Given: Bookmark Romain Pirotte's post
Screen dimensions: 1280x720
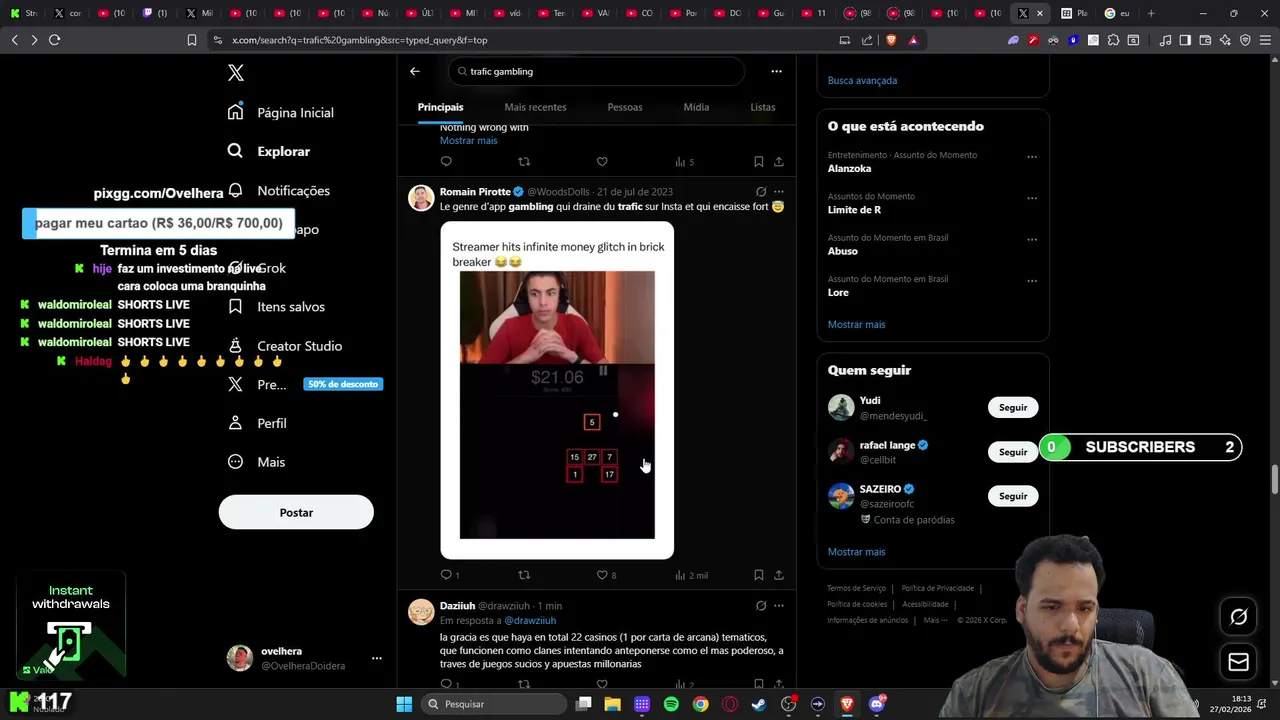Looking at the screenshot, I should coord(758,575).
